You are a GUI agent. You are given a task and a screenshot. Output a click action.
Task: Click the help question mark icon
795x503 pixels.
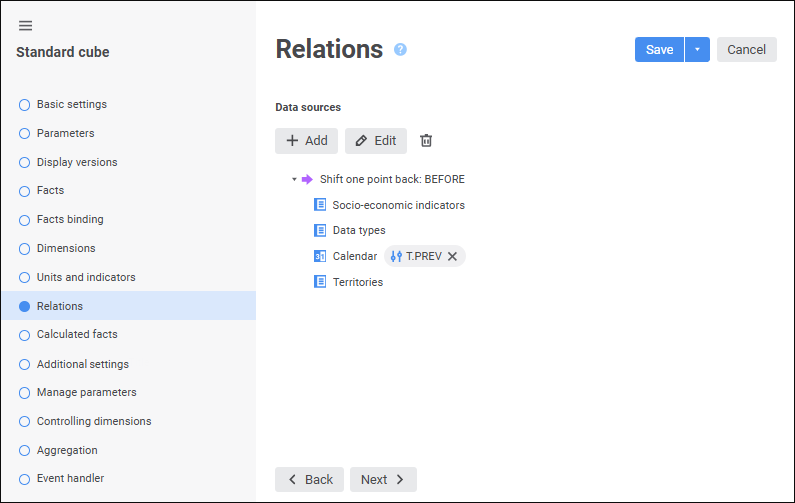coord(400,49)
